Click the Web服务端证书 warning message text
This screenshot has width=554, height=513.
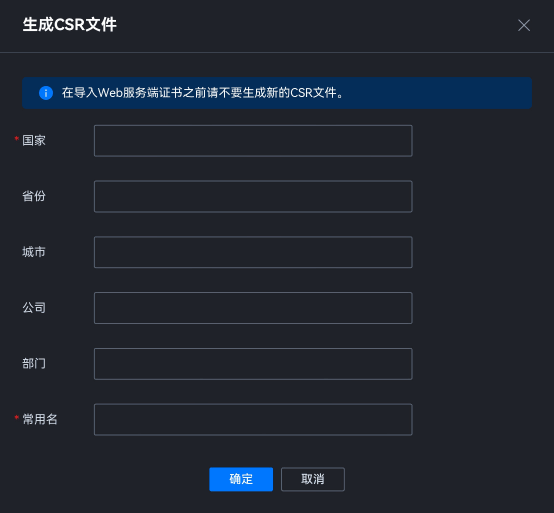[202, 93]
